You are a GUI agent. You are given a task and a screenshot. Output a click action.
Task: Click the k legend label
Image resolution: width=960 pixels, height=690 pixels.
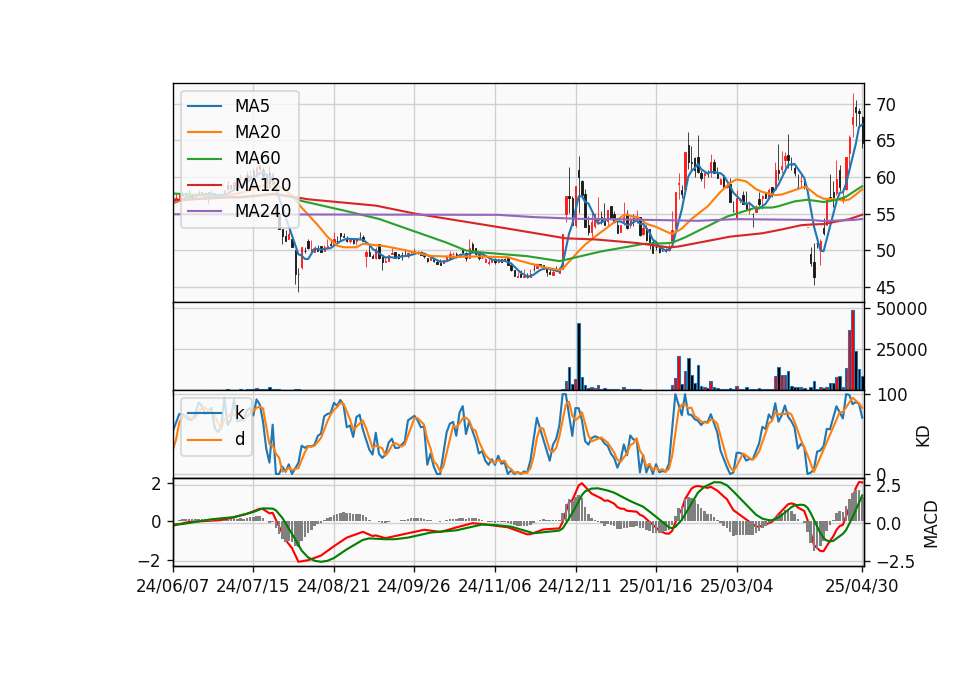[239, 413]
